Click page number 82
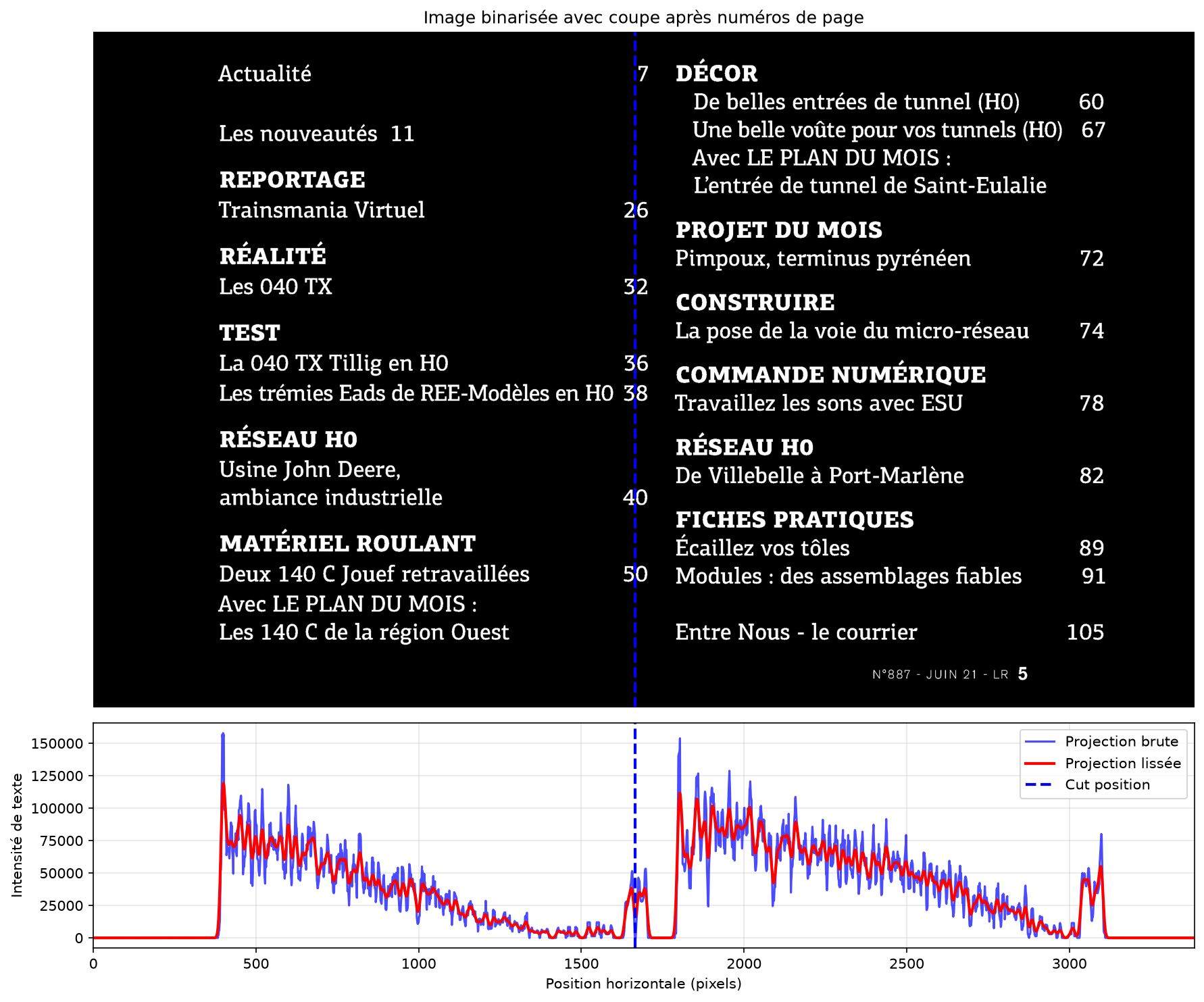The height and width of the screenshot is (1002, 1204). (1092, 476)
